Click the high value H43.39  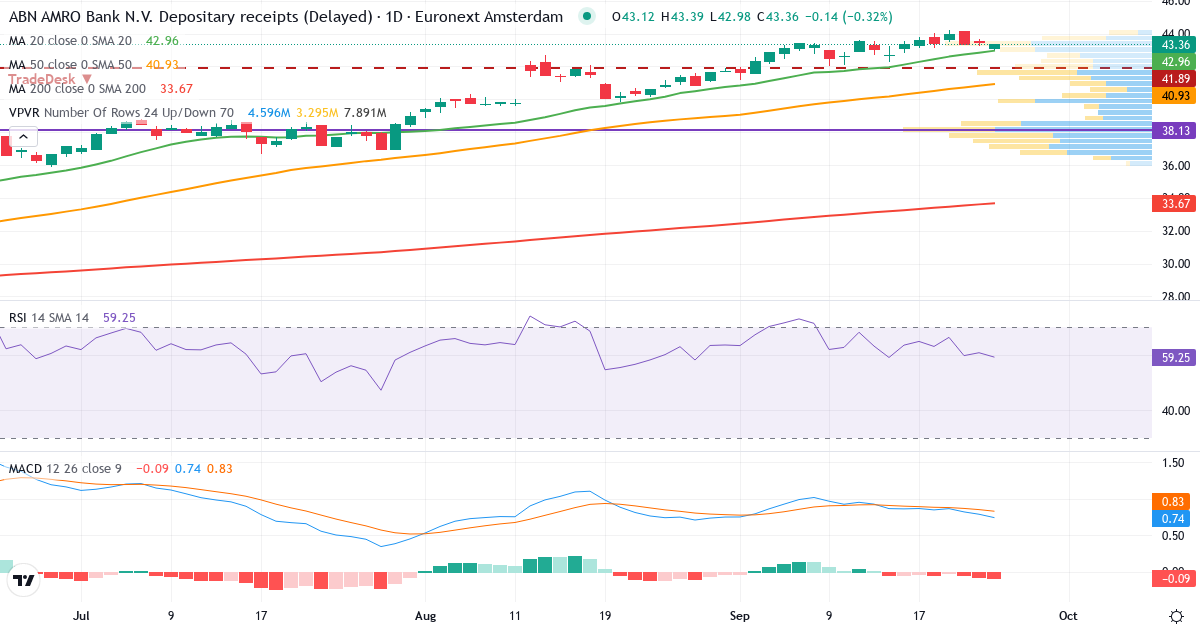(x=680, y=17)
